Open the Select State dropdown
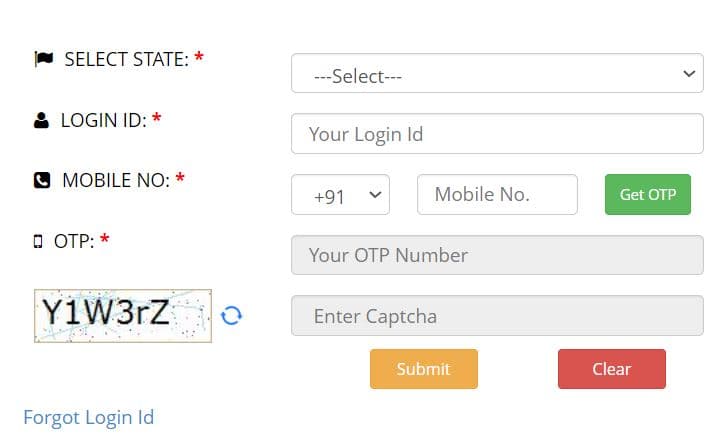Screen dimensions: 714x441 coord(497,74)
